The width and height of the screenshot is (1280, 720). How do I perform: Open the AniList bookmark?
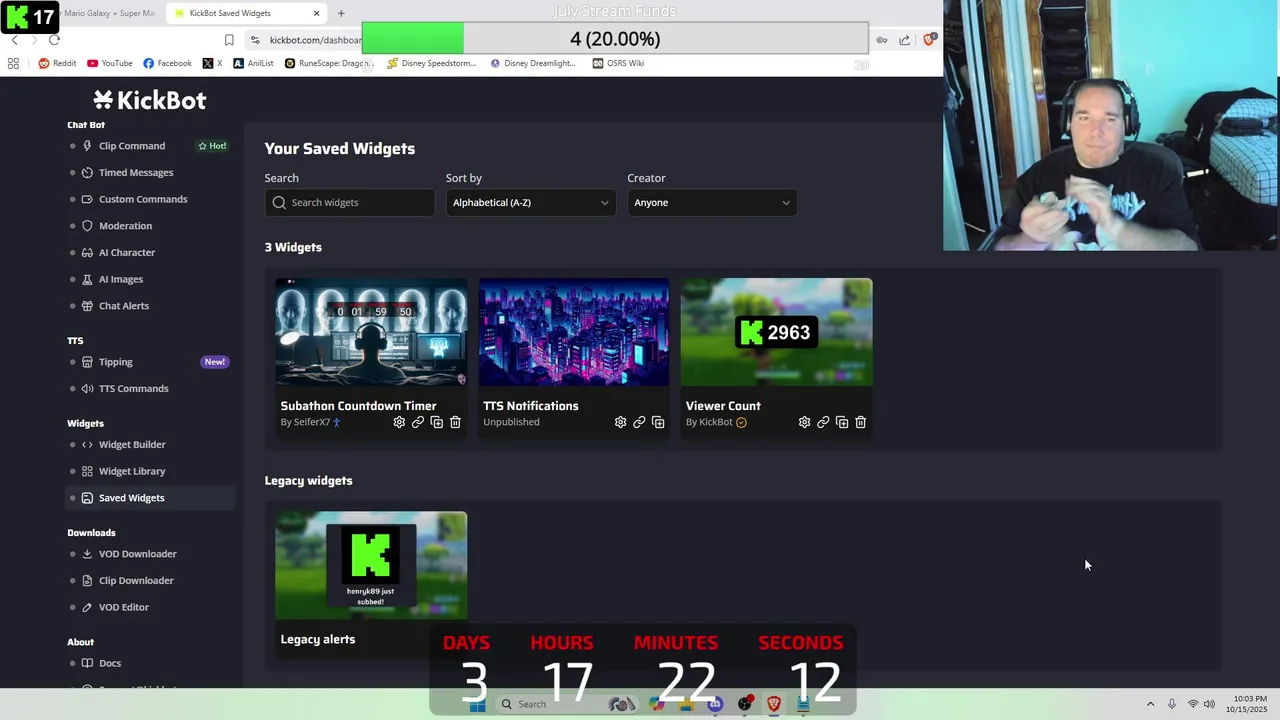point(253,63)
